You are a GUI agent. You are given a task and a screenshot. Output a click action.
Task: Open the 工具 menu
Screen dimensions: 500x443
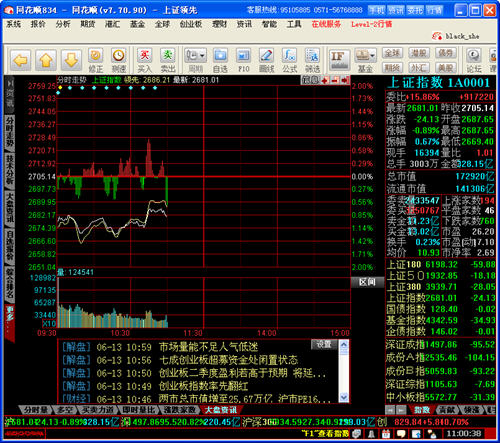(294, 24)
